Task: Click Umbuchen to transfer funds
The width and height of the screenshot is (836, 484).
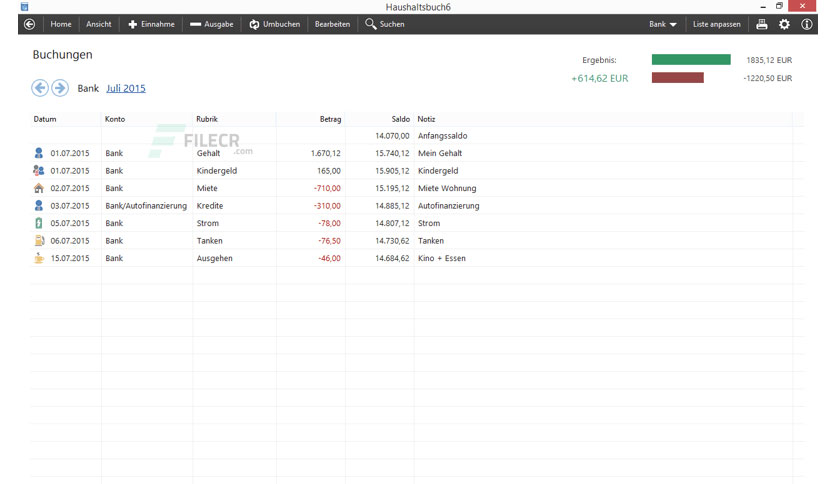Action: coord(275,24)
